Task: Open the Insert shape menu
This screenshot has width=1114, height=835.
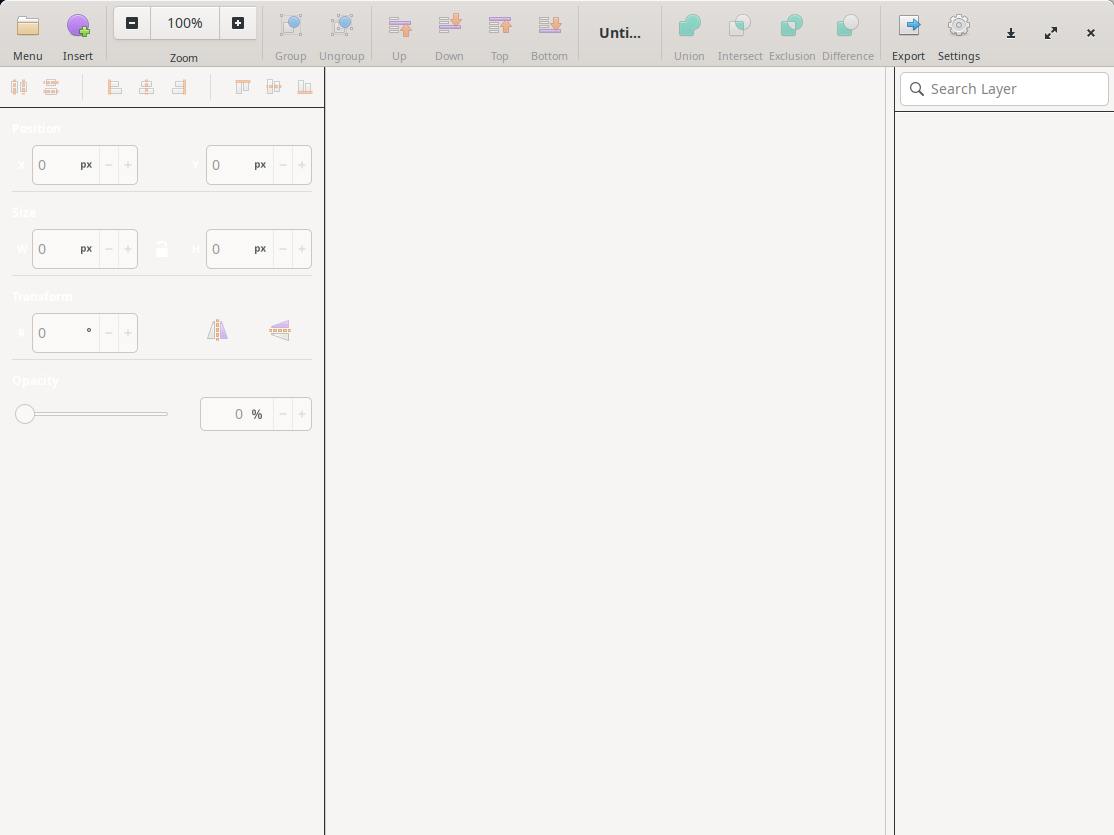Action: [x=78, y=26]
